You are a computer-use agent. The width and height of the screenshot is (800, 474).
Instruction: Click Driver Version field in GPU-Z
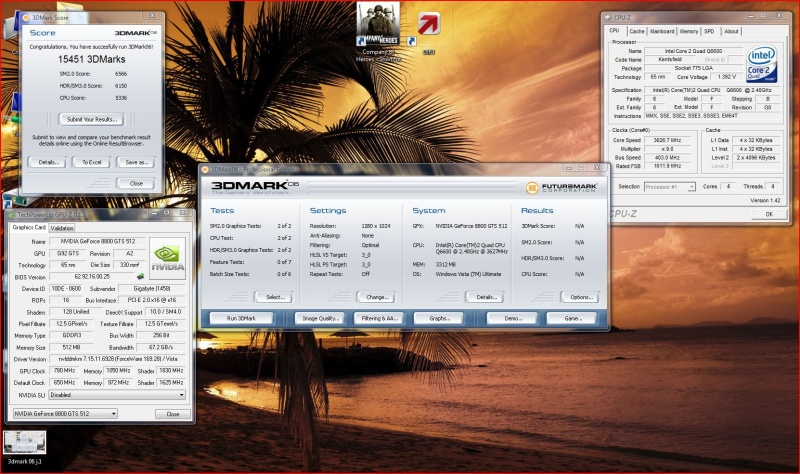click(117, 359)
